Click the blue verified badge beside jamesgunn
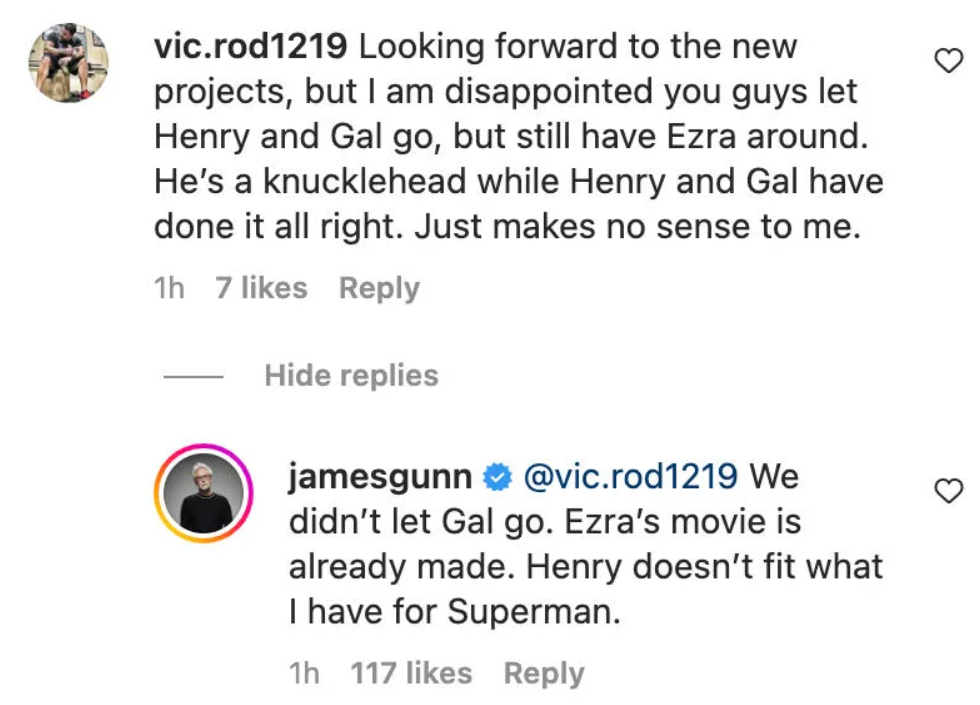This screenshot has height=705, width=980. click(x=496, y=477)
